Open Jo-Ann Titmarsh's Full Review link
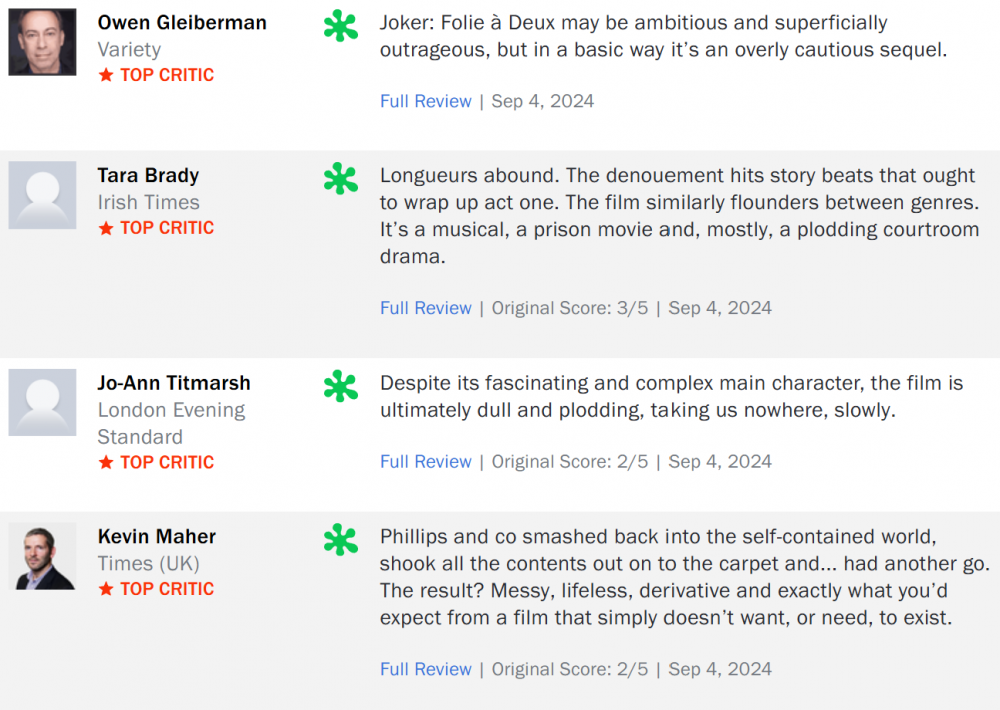The width and height of the screenshot is (1000, 710). point(425,461)
